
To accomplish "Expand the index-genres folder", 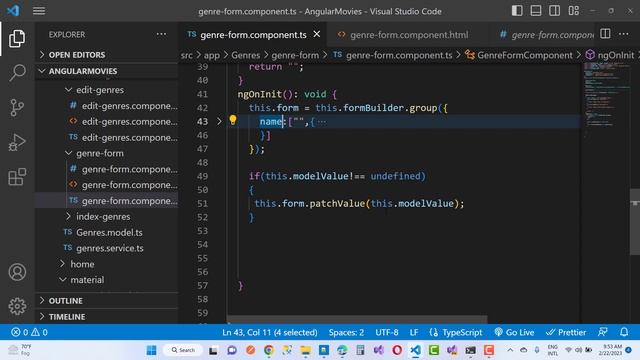I will [103, 216].
